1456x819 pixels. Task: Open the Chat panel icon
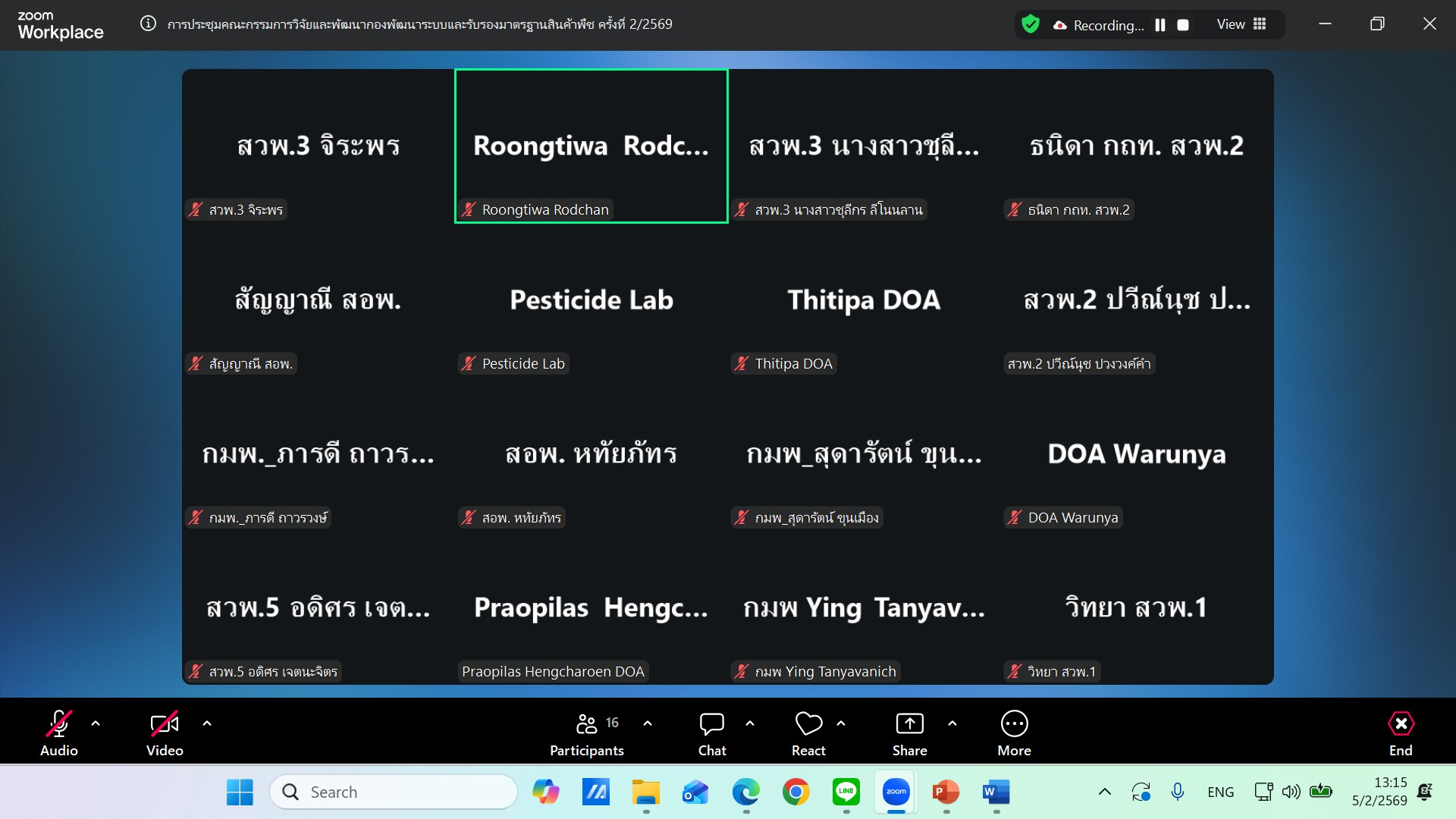coord(711,725)
